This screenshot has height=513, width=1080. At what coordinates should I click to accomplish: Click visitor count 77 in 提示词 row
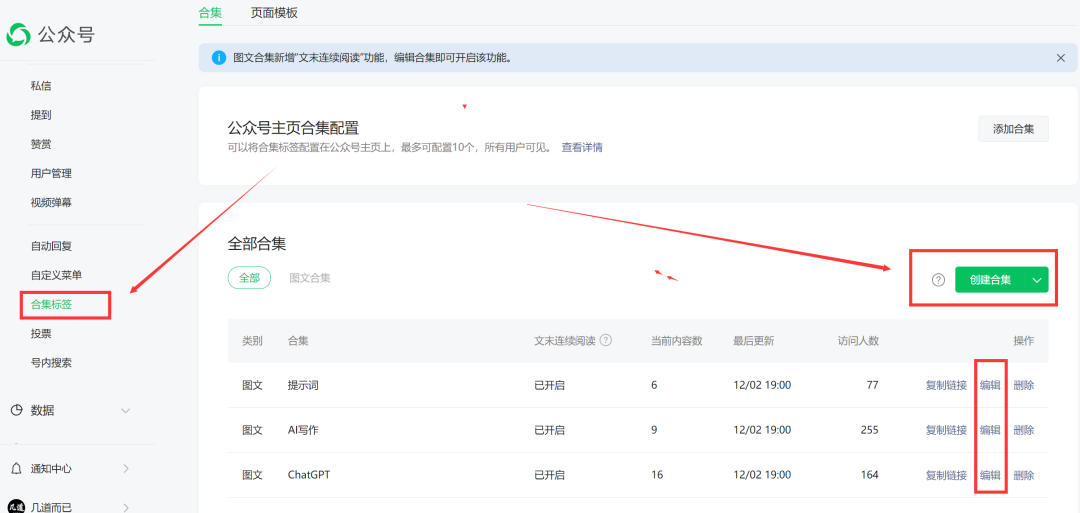pyautogui.click(x=872, y=385)
